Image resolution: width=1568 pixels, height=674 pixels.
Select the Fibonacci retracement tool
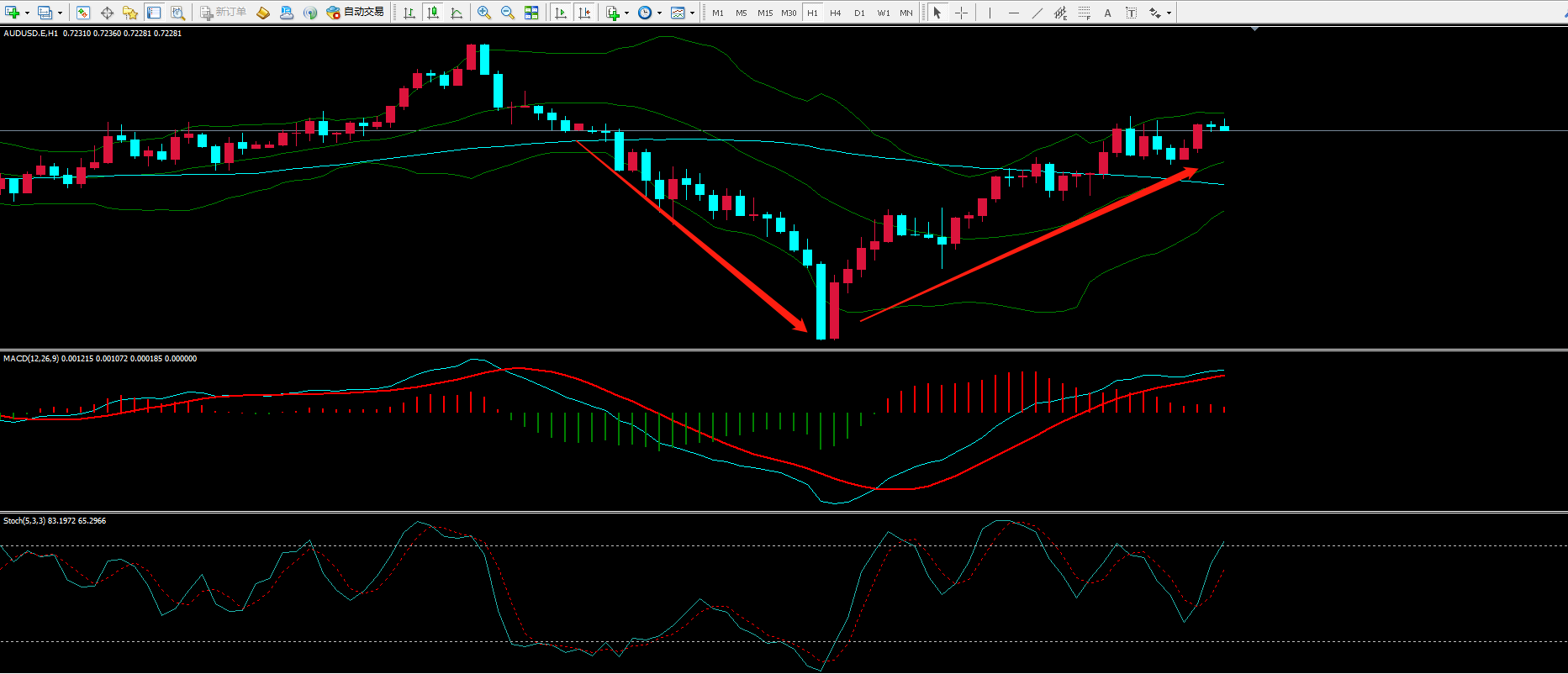point(1085,13)
